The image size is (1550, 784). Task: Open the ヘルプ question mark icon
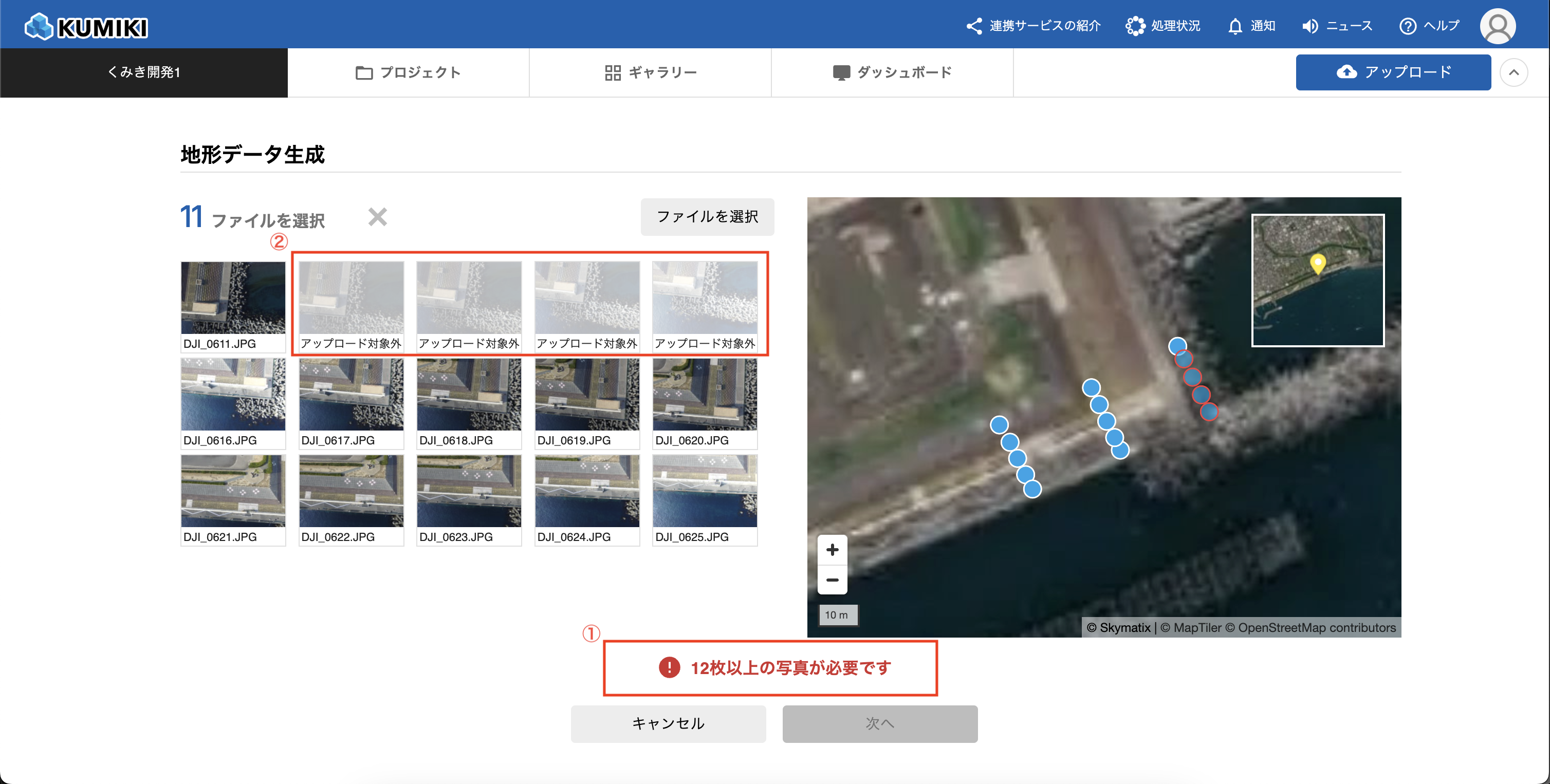click(x=1408, y=26)
